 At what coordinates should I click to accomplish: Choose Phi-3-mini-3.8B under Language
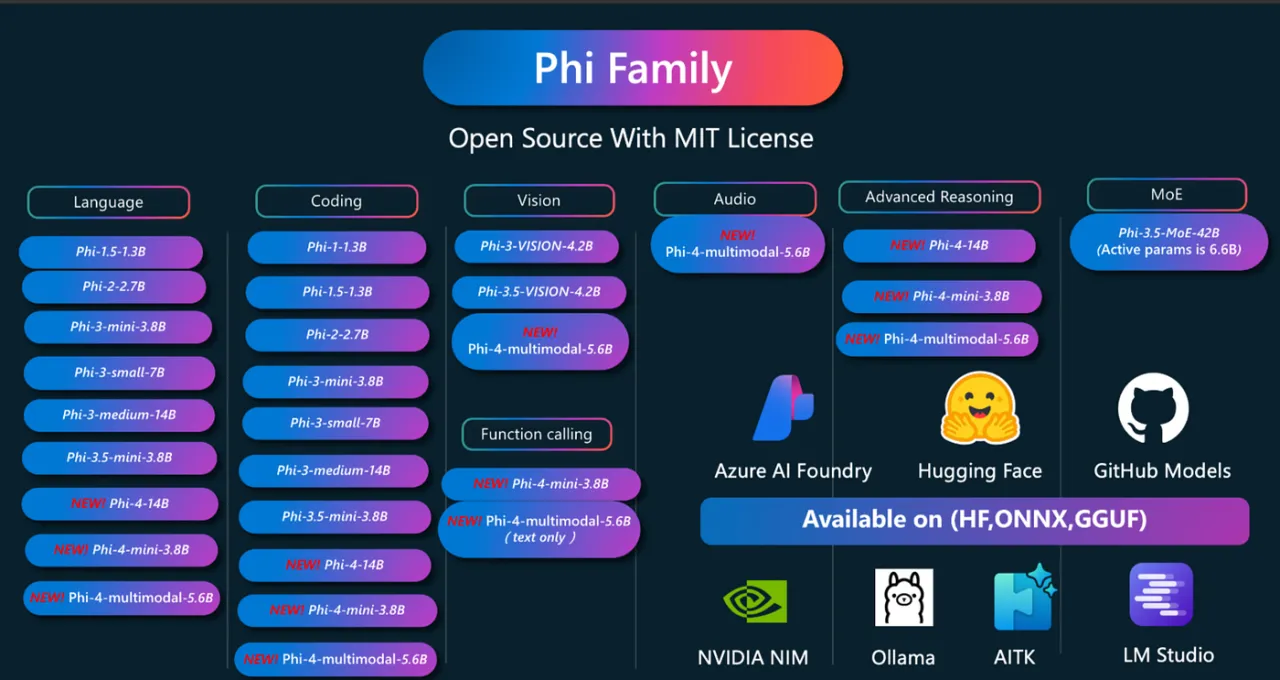click(x=118, y=327)
